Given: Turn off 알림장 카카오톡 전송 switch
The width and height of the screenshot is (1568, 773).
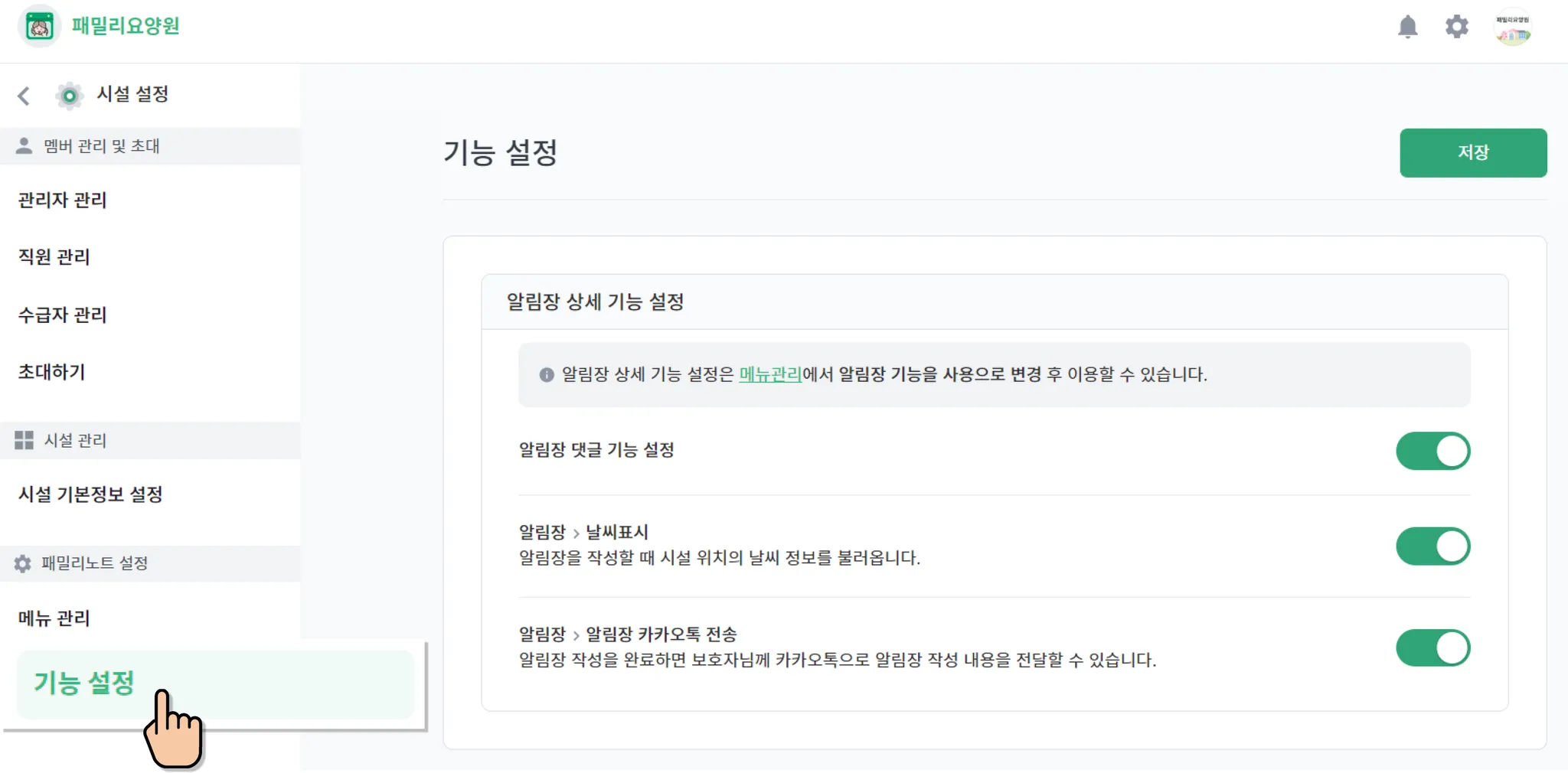Looking at the screenshot, I should [x=1432, y=648].
